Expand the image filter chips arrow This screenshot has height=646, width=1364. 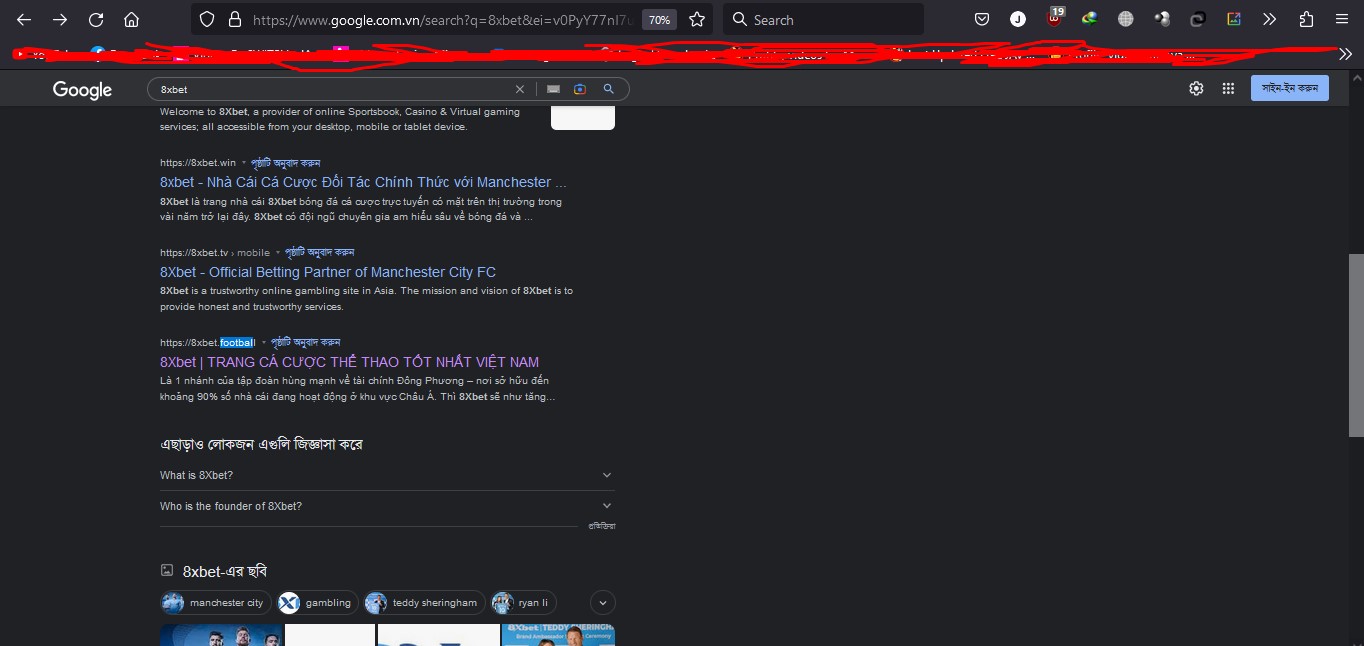click(603, 602)
